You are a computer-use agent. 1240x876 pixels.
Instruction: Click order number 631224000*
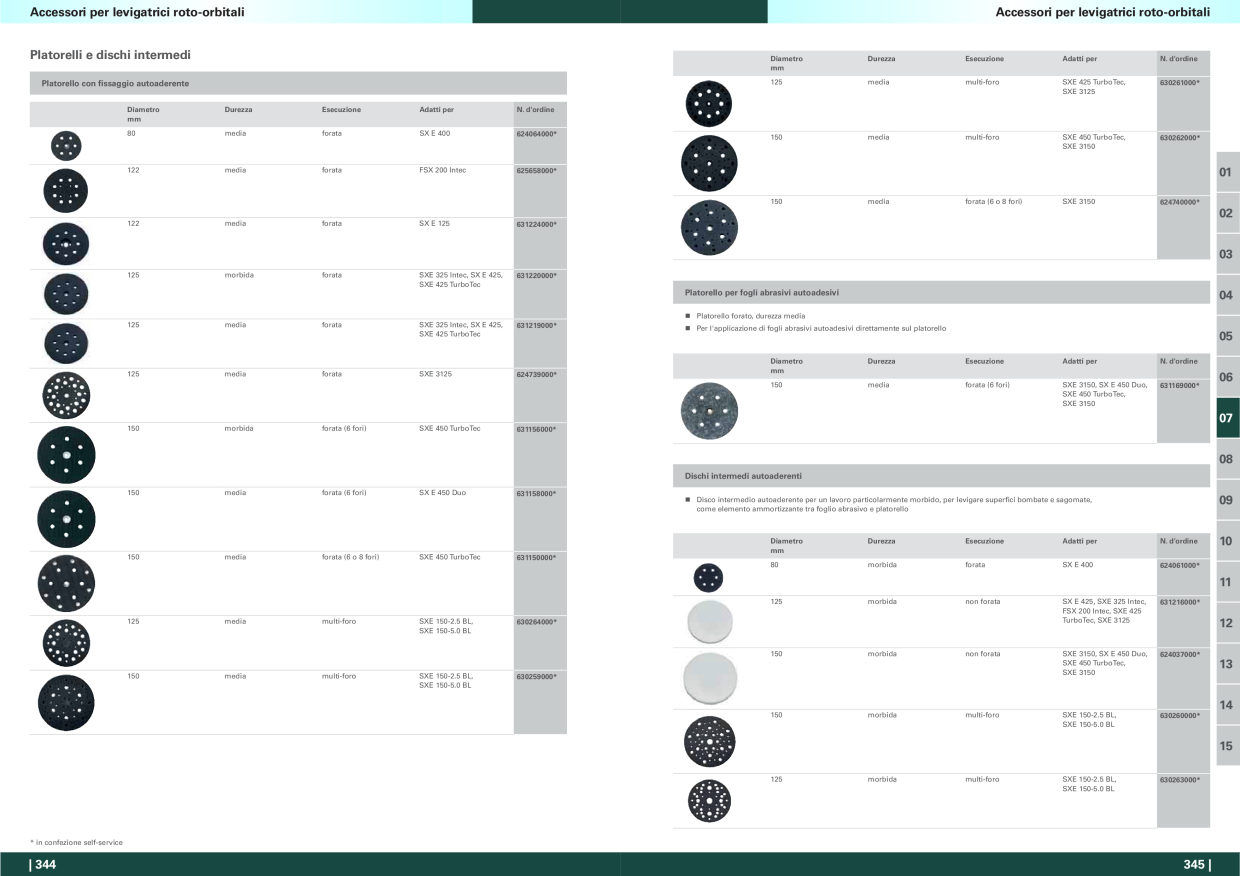(x=536, y=224)
